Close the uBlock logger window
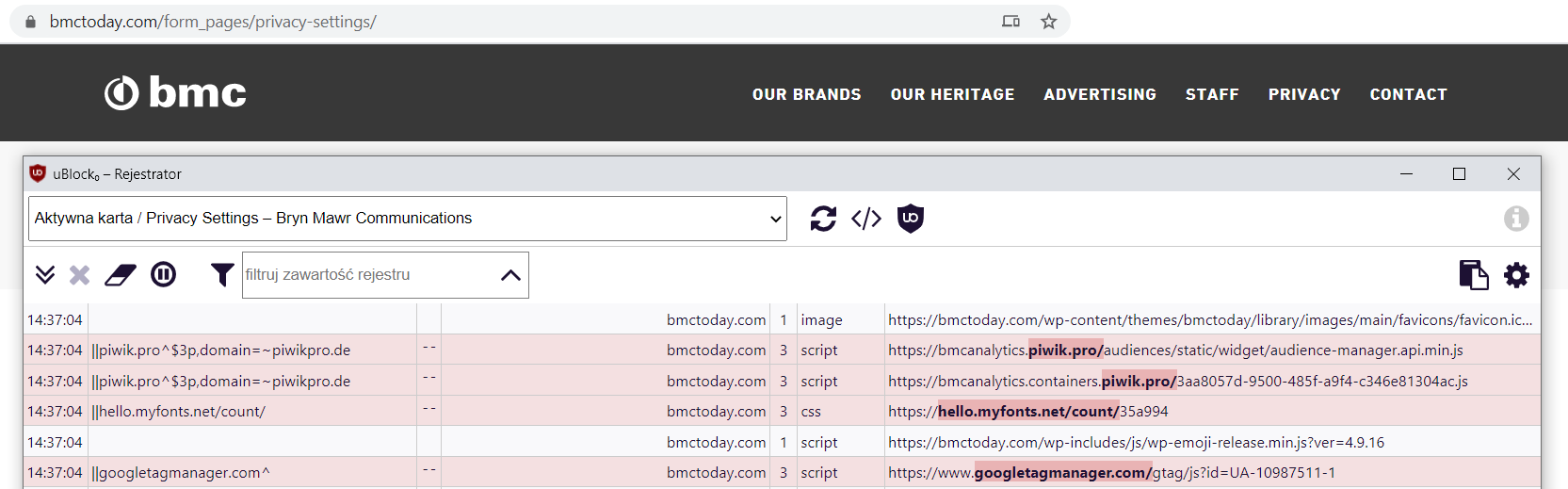This screenshot has height=489, width=1568. pyautogui.click(x=1513, y=174)
